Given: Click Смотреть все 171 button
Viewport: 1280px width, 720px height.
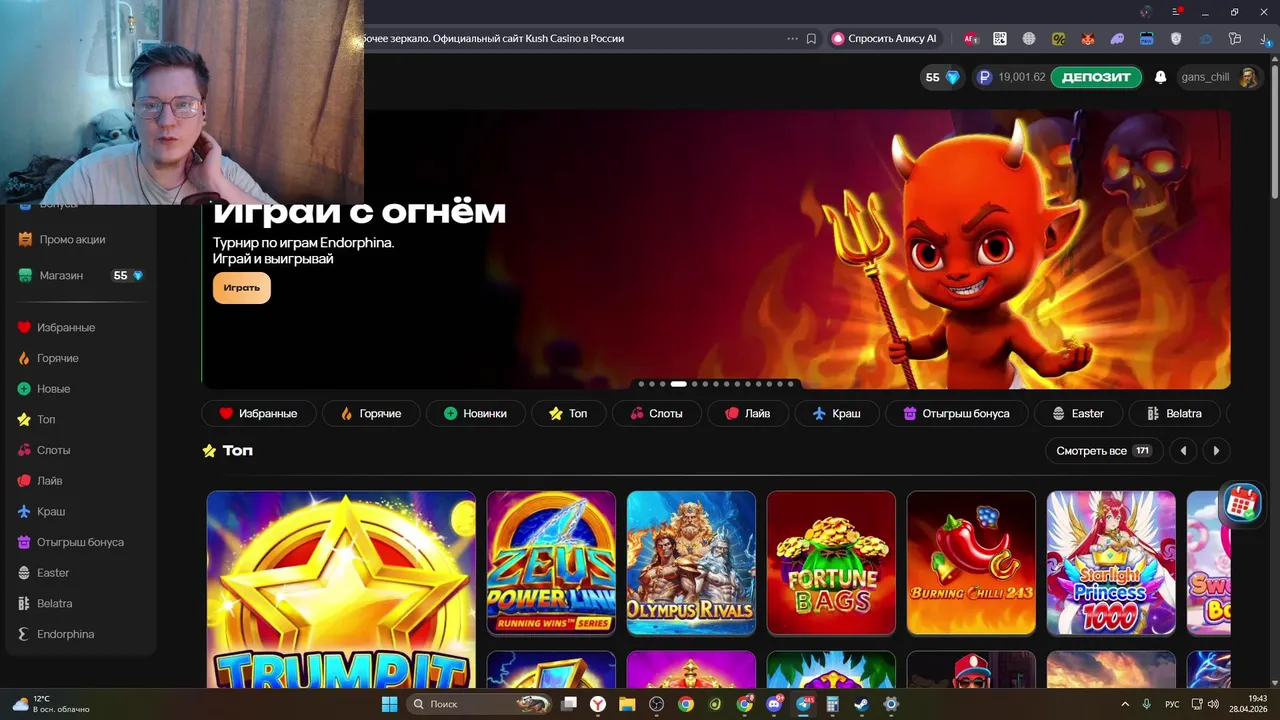Looking at the screenshot, I should (x=1104, y=451).
